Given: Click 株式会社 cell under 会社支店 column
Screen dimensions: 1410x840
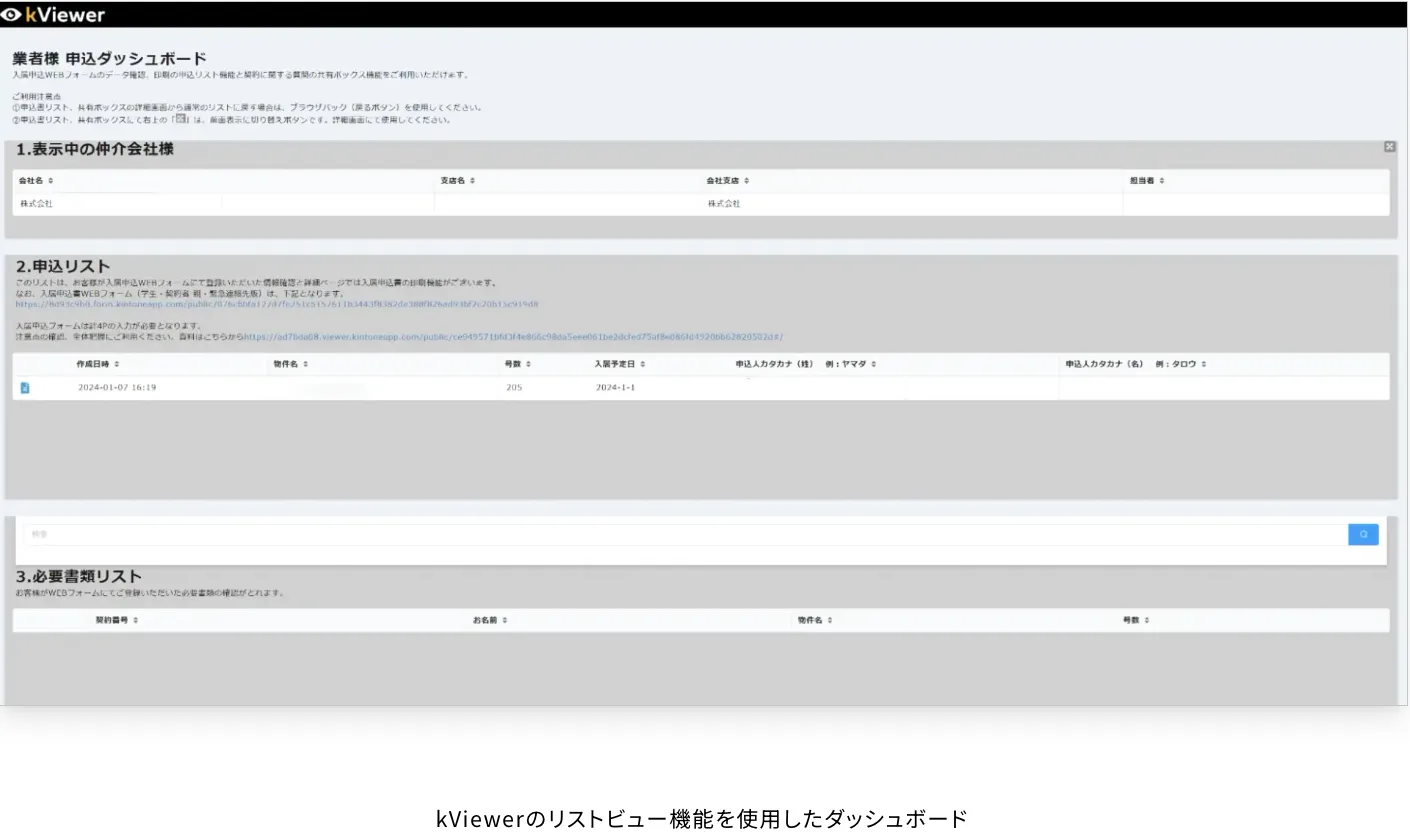Looking at the screenshot, I should (x=724, y=204).
